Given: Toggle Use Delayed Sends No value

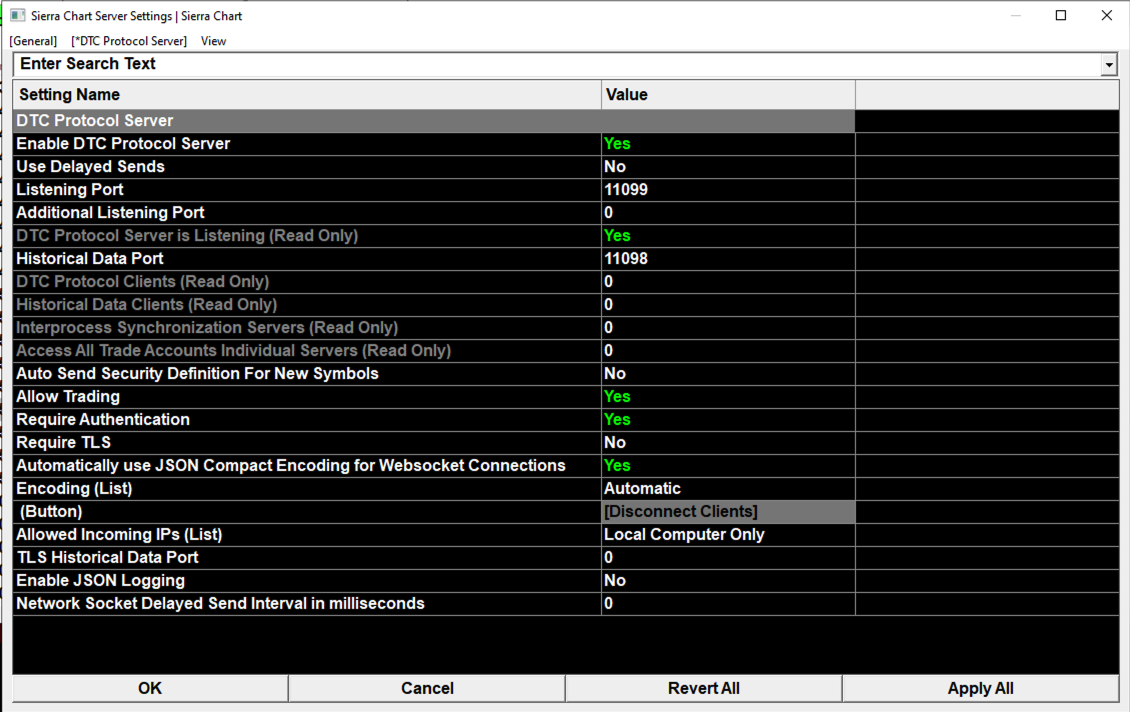Looking at the screenshot, I should [x=729, y=166].
